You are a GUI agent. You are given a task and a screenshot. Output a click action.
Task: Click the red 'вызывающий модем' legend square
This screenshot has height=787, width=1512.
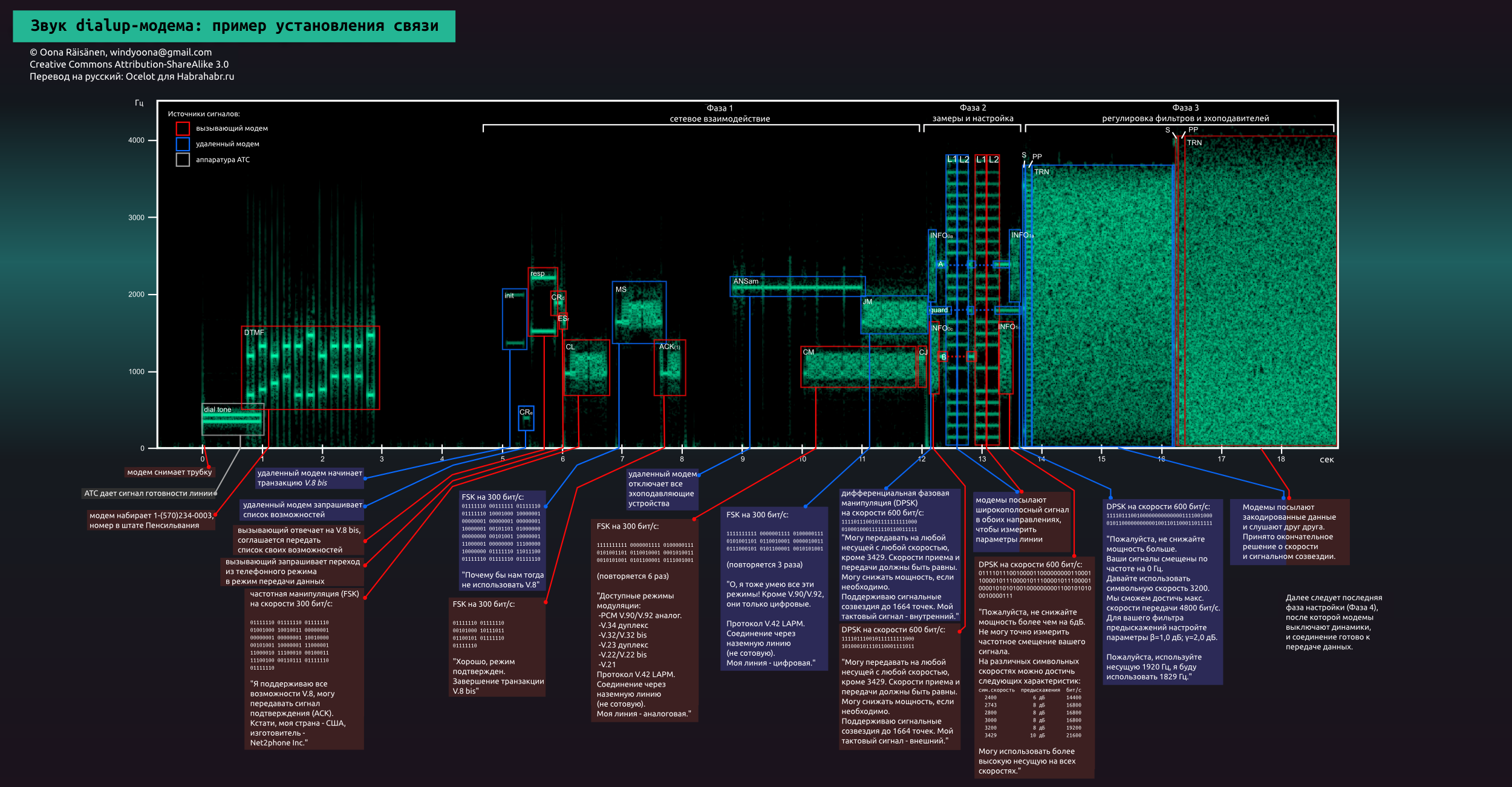pos(183,128)
